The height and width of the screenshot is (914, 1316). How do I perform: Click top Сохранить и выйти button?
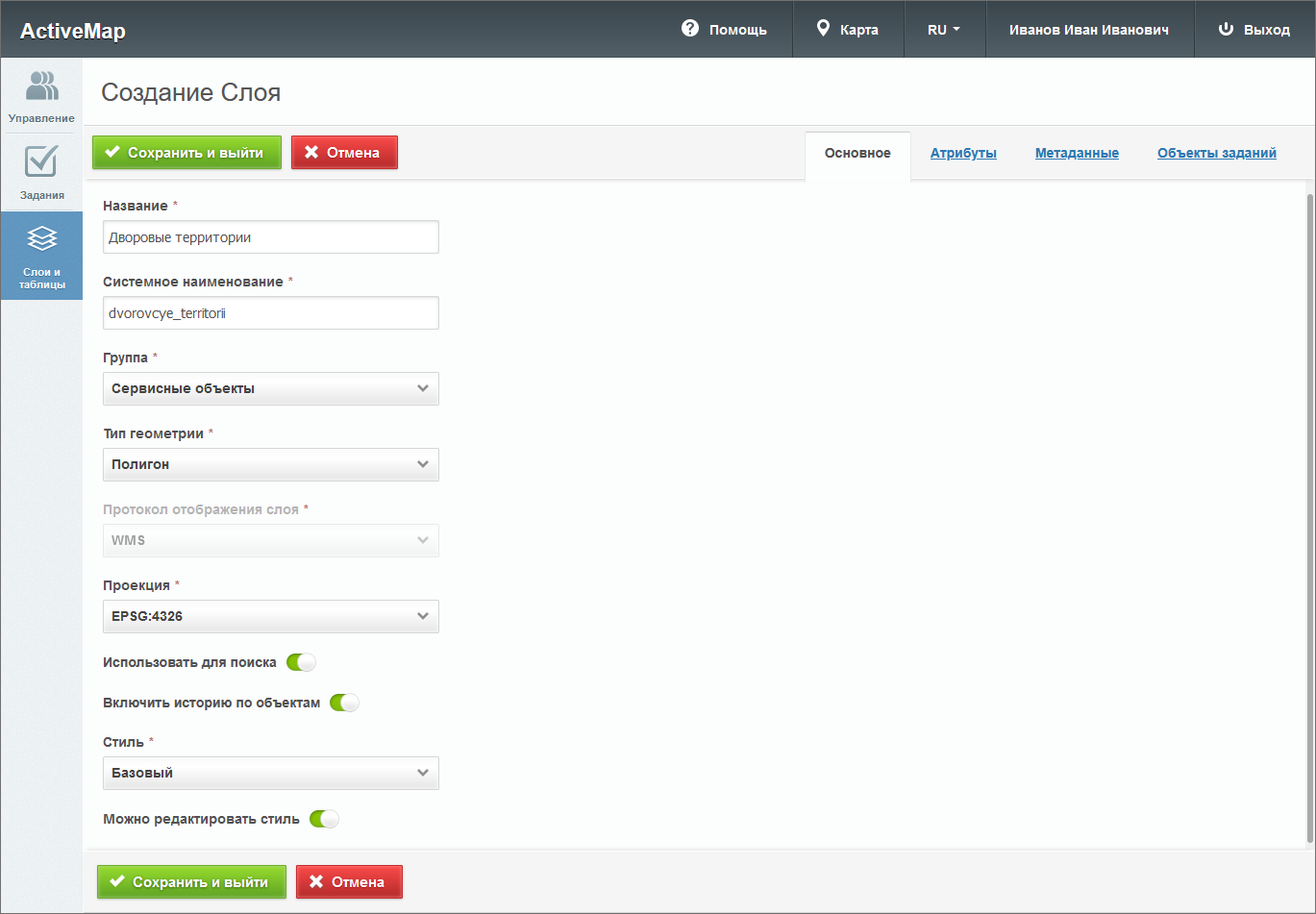[186, 152]
